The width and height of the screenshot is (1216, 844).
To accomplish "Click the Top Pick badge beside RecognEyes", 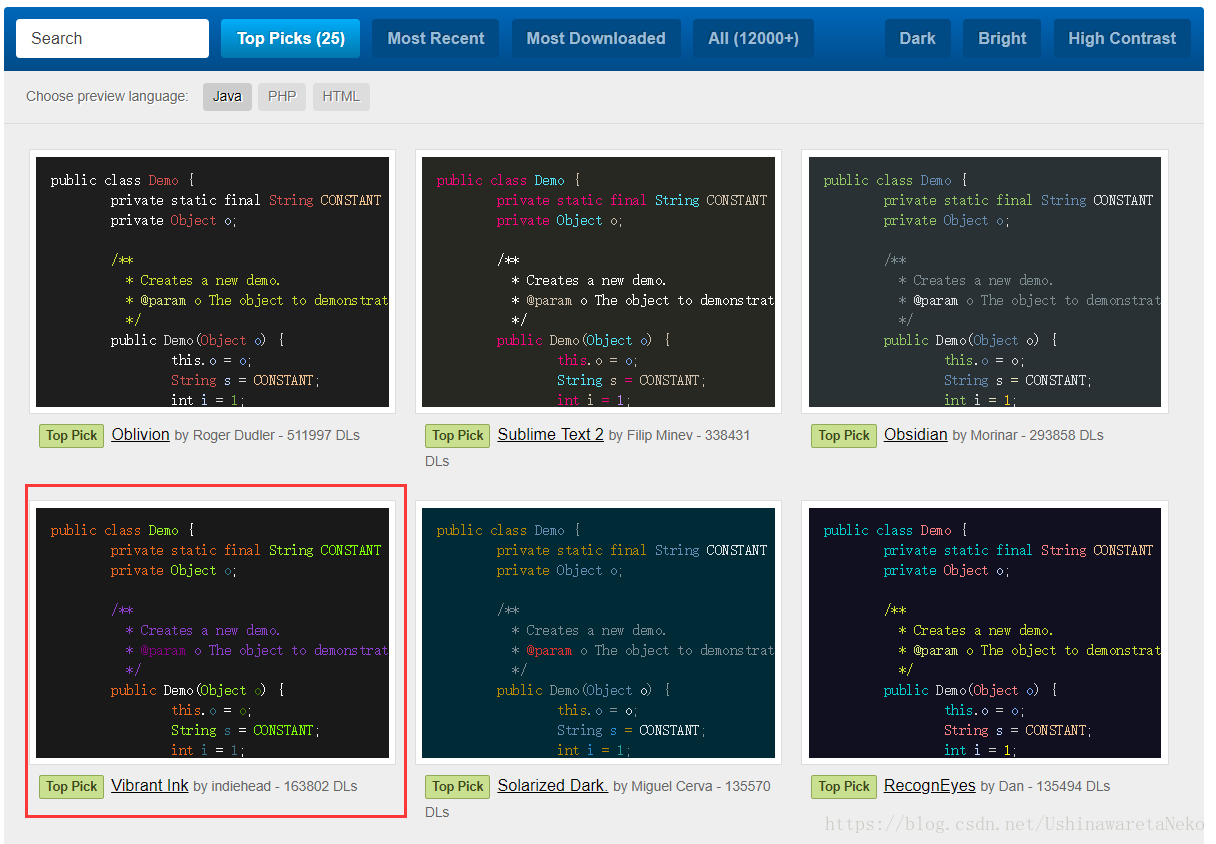I will tap(844, 787).
